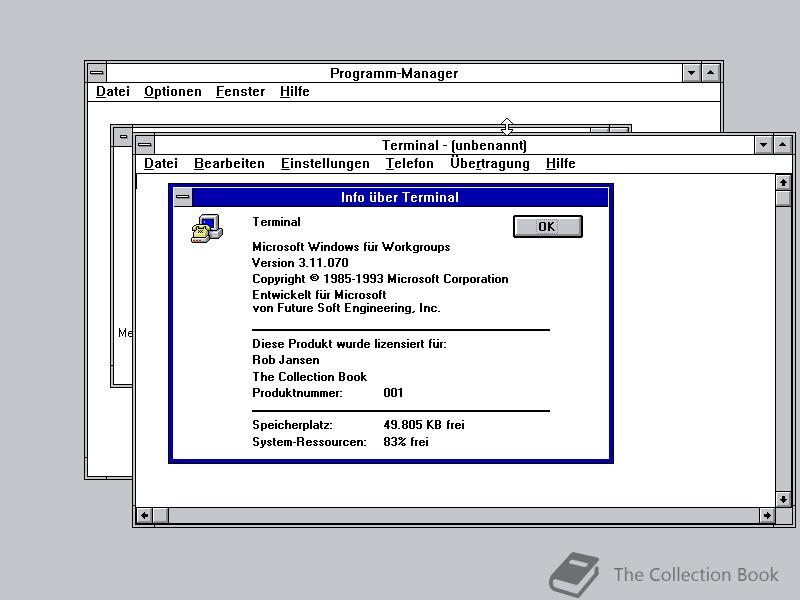Click the vertical scrollbar thumb in Terminal
The height and width of the screenshot is (600, 800).
(783, 198)
